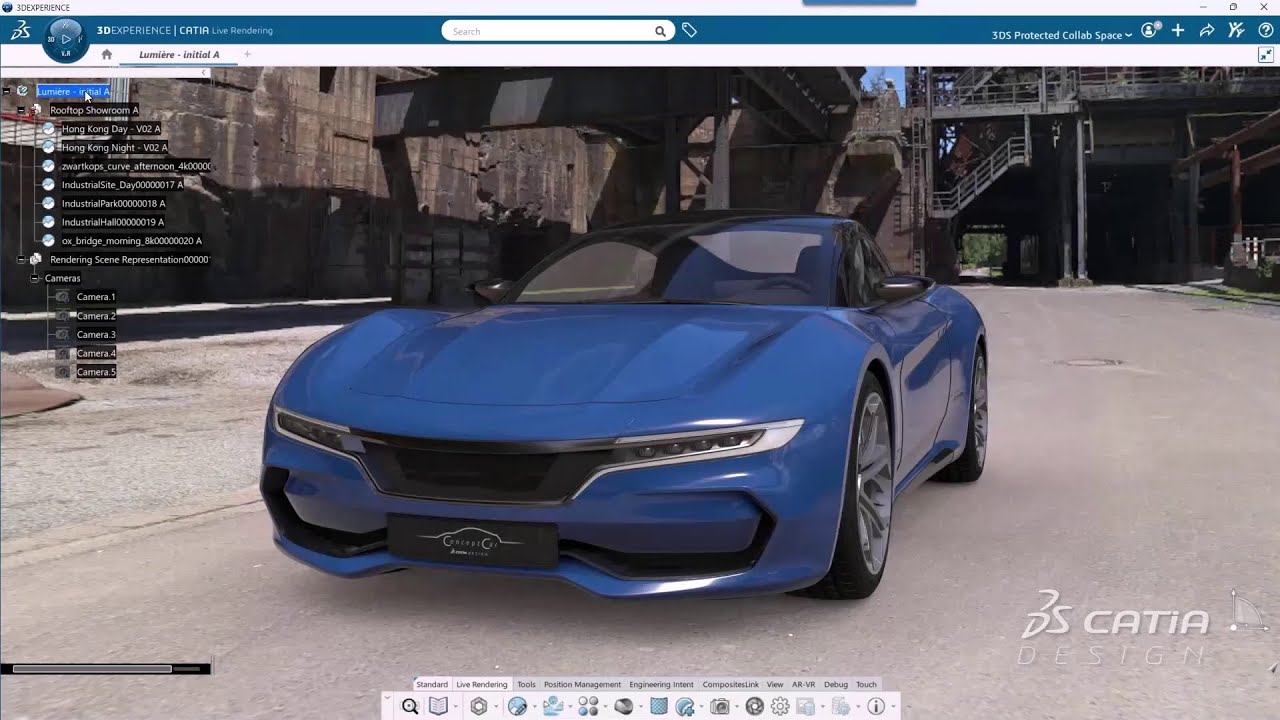
Task: Open the 3DS Protected Collab Space dropdown
Action: point(1062,35)
